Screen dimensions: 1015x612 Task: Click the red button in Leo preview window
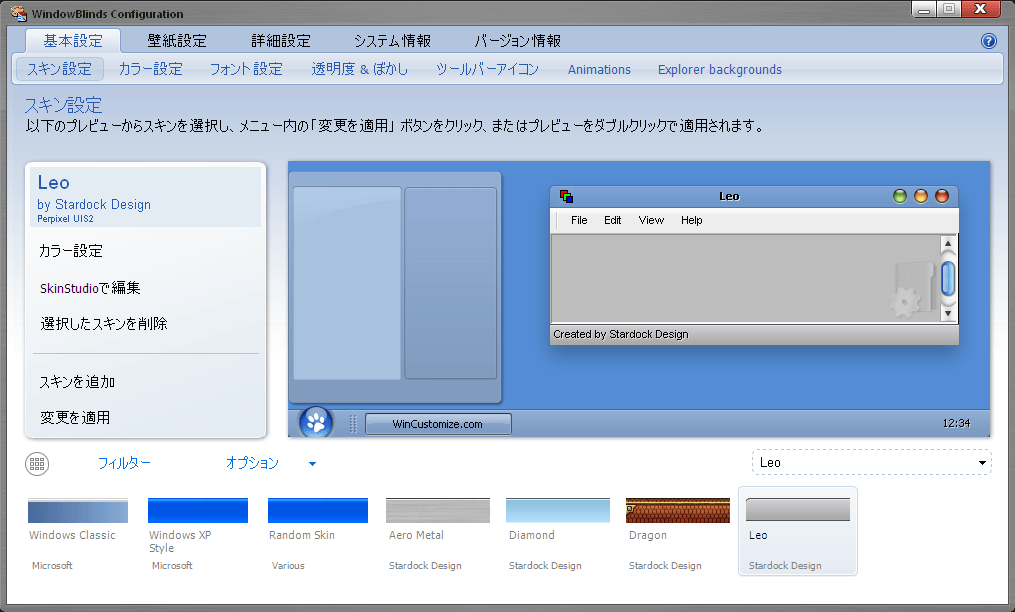(x=942, y=196)
